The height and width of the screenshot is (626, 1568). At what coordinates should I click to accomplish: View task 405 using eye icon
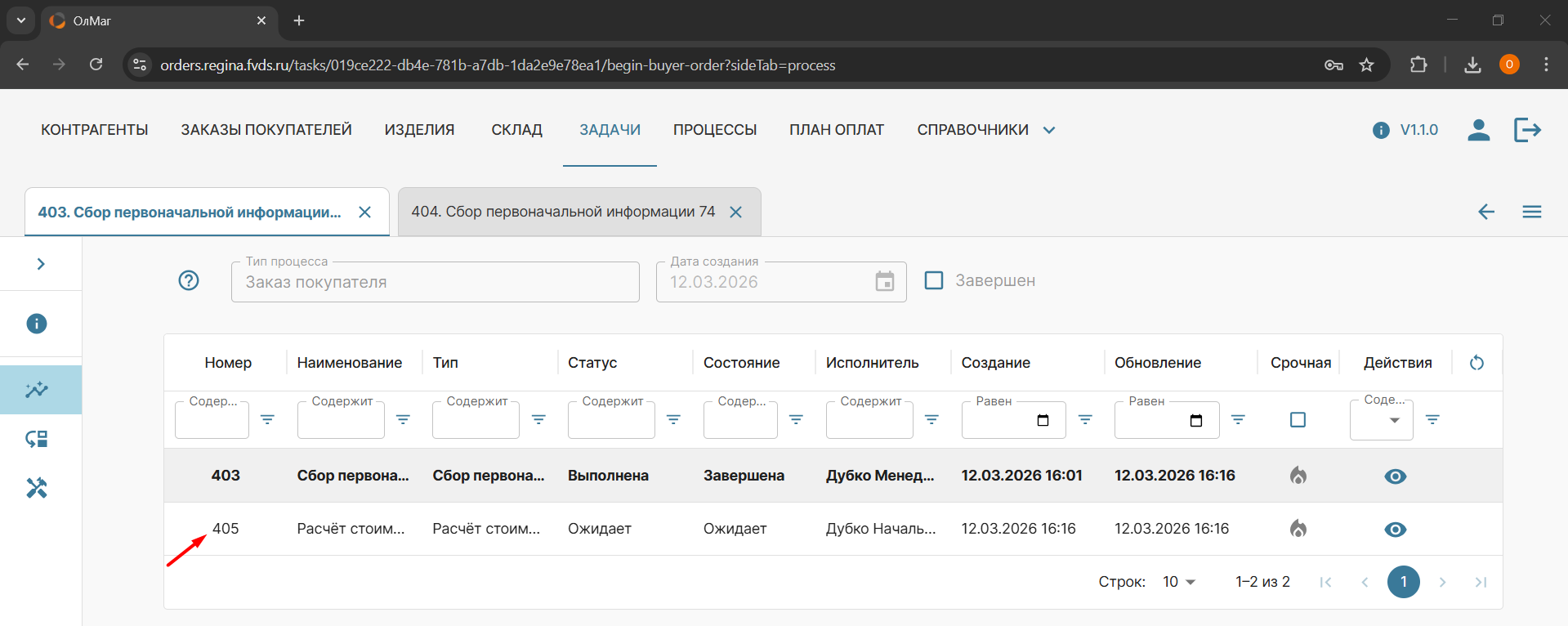point(1395,530)
